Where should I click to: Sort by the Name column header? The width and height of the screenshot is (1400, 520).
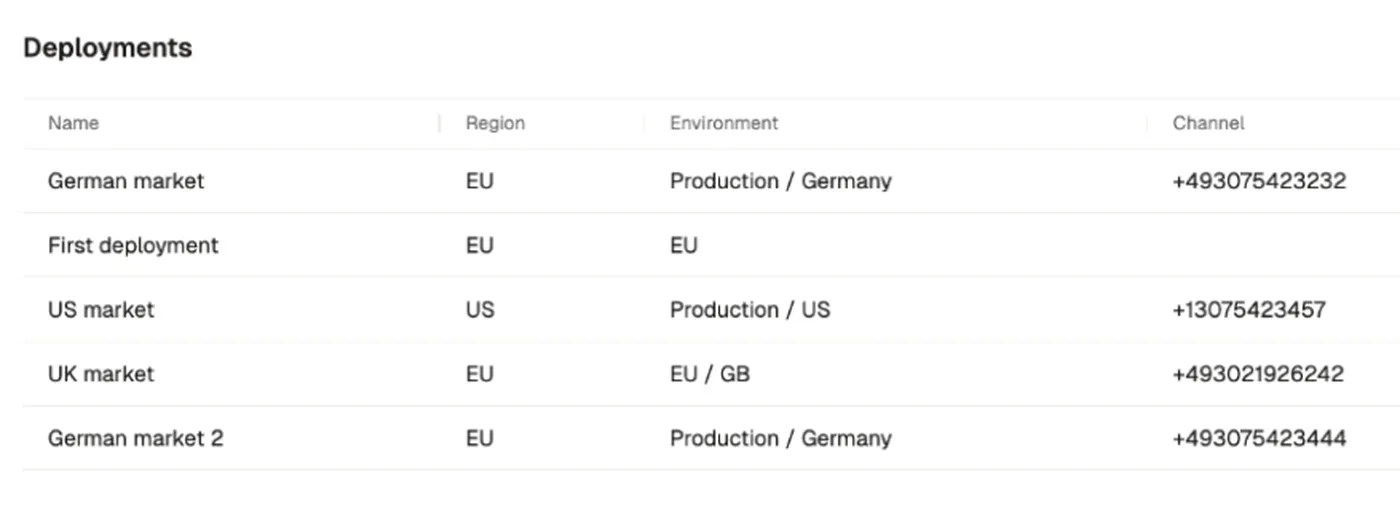(x=73, y=124)
